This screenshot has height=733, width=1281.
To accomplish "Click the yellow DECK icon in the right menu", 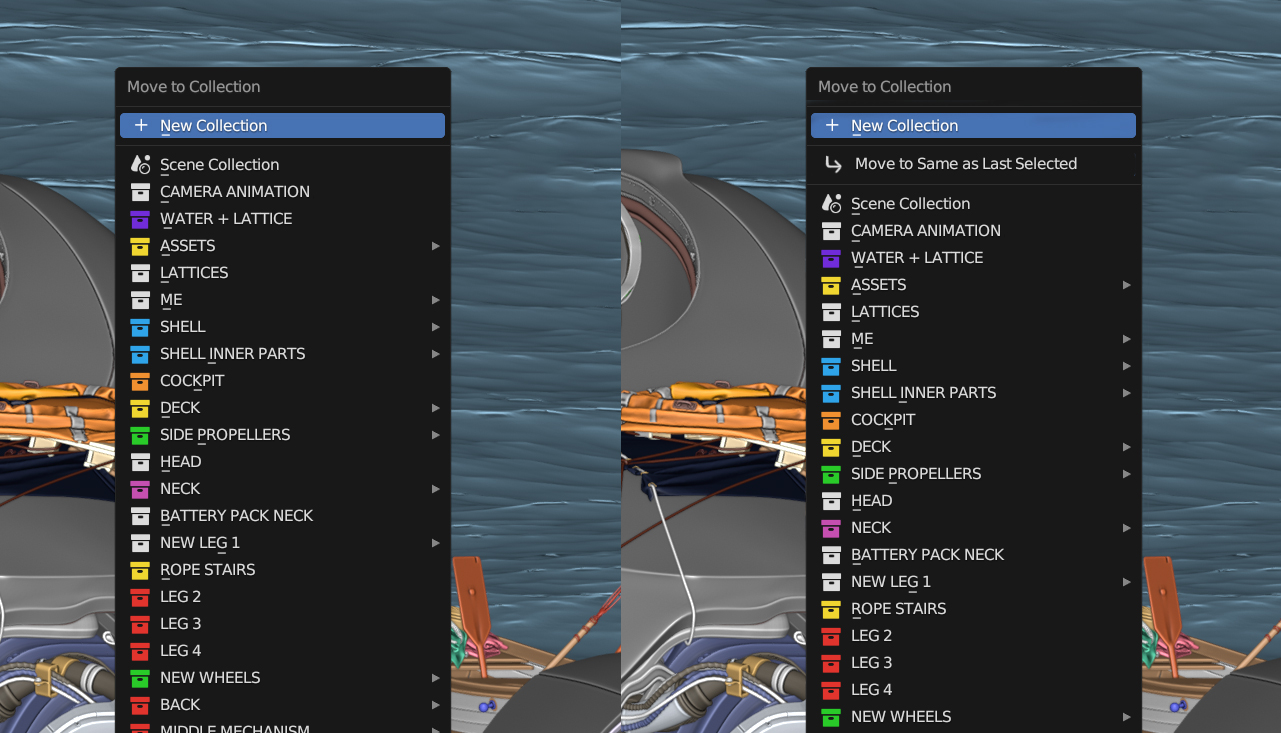I will click(831, 447).
